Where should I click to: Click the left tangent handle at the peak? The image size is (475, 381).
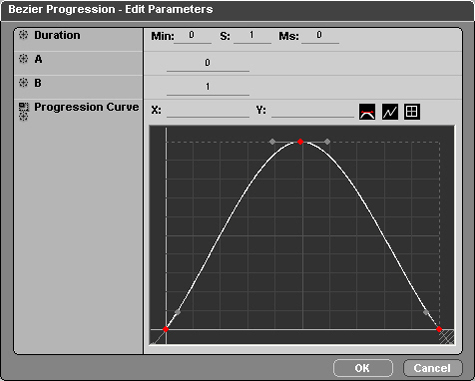click(273, 142)
